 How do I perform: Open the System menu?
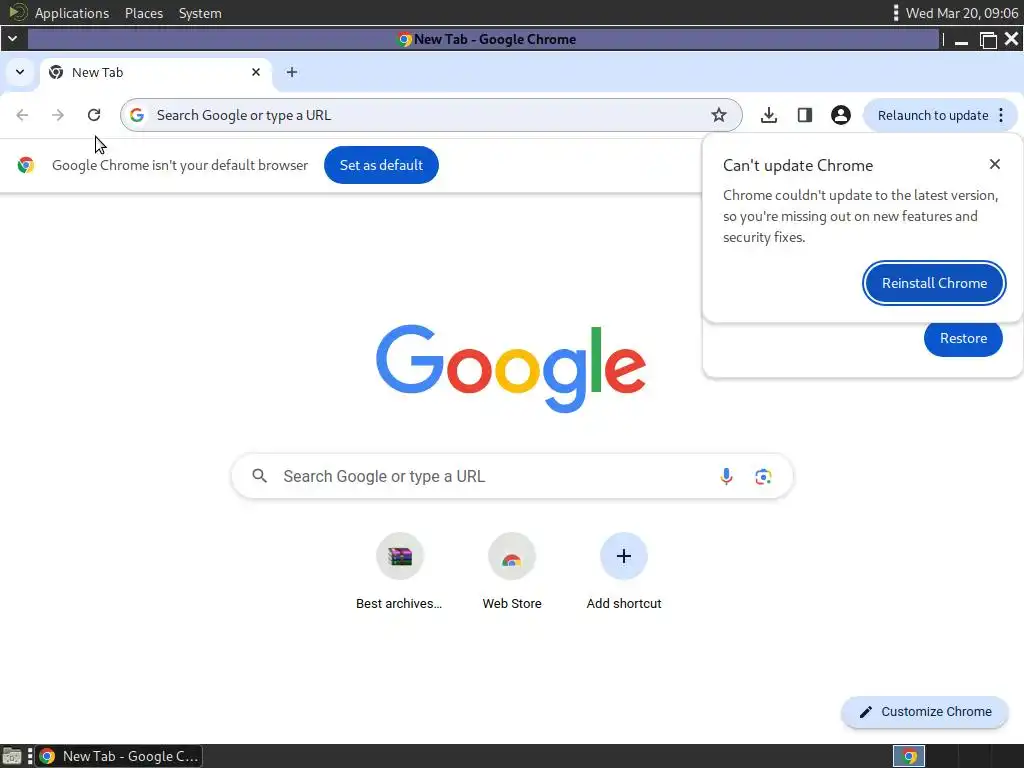coord(200,13)
